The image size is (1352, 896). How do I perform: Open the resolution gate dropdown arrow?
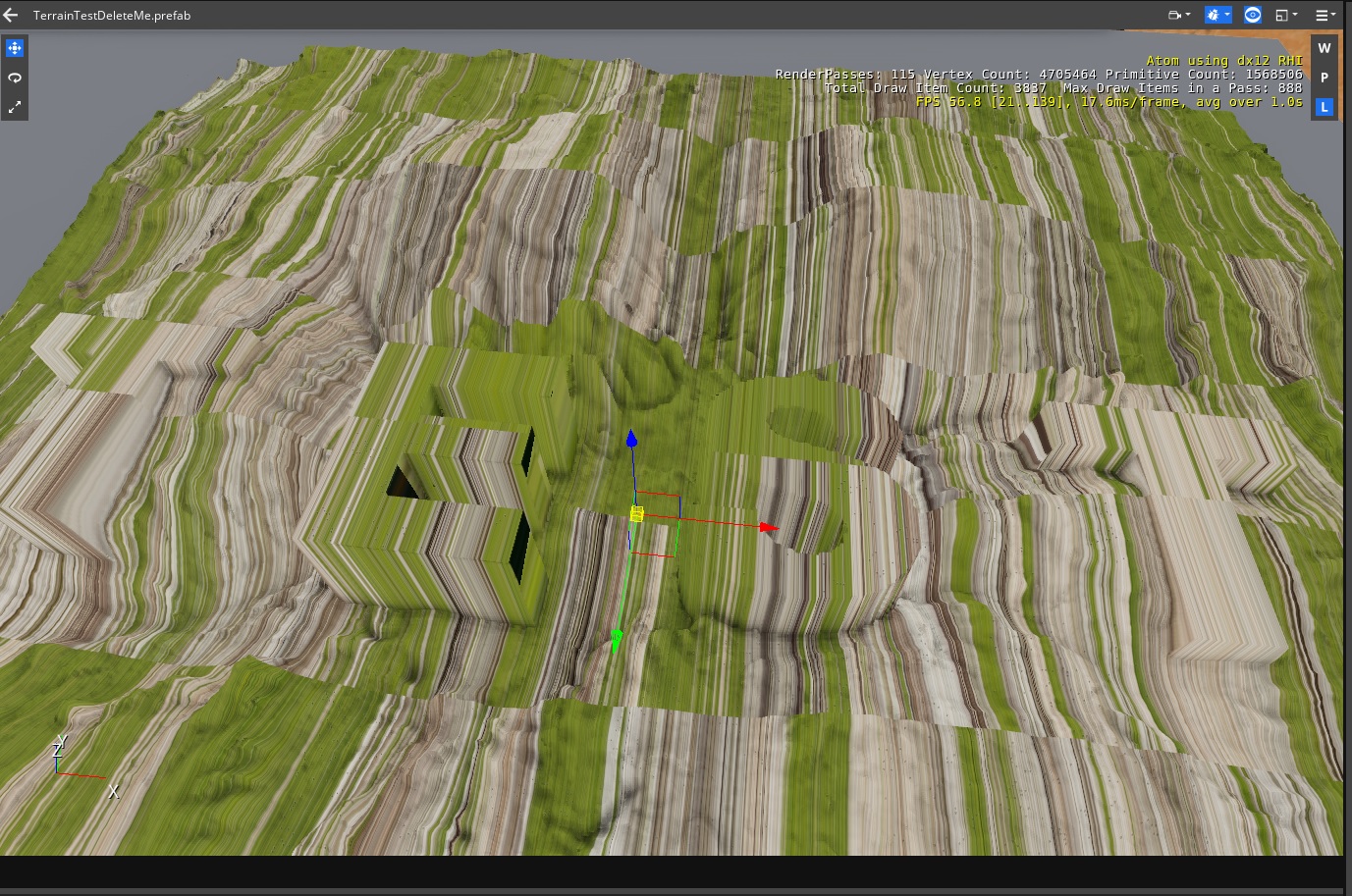1296,15
